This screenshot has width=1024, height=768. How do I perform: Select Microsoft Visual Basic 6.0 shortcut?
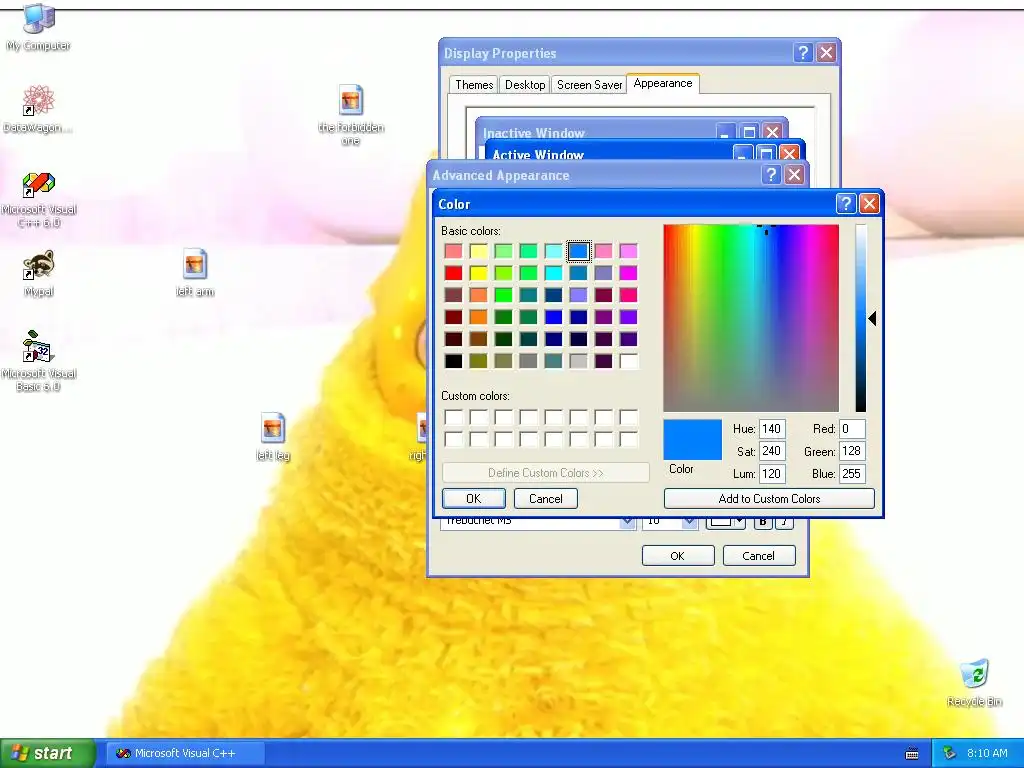pos(39,360)
